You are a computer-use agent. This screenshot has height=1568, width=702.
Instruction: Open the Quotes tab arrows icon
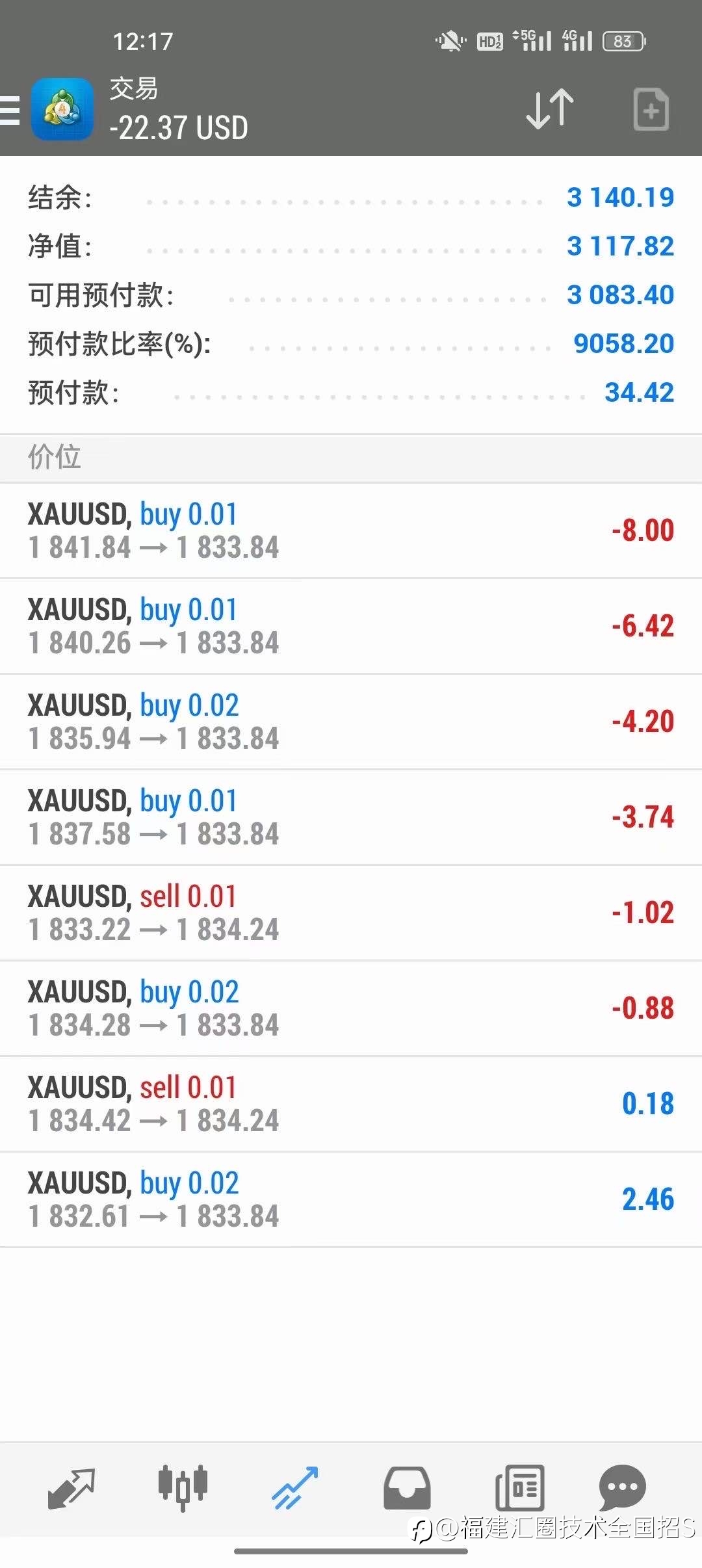coord(71,1487)
